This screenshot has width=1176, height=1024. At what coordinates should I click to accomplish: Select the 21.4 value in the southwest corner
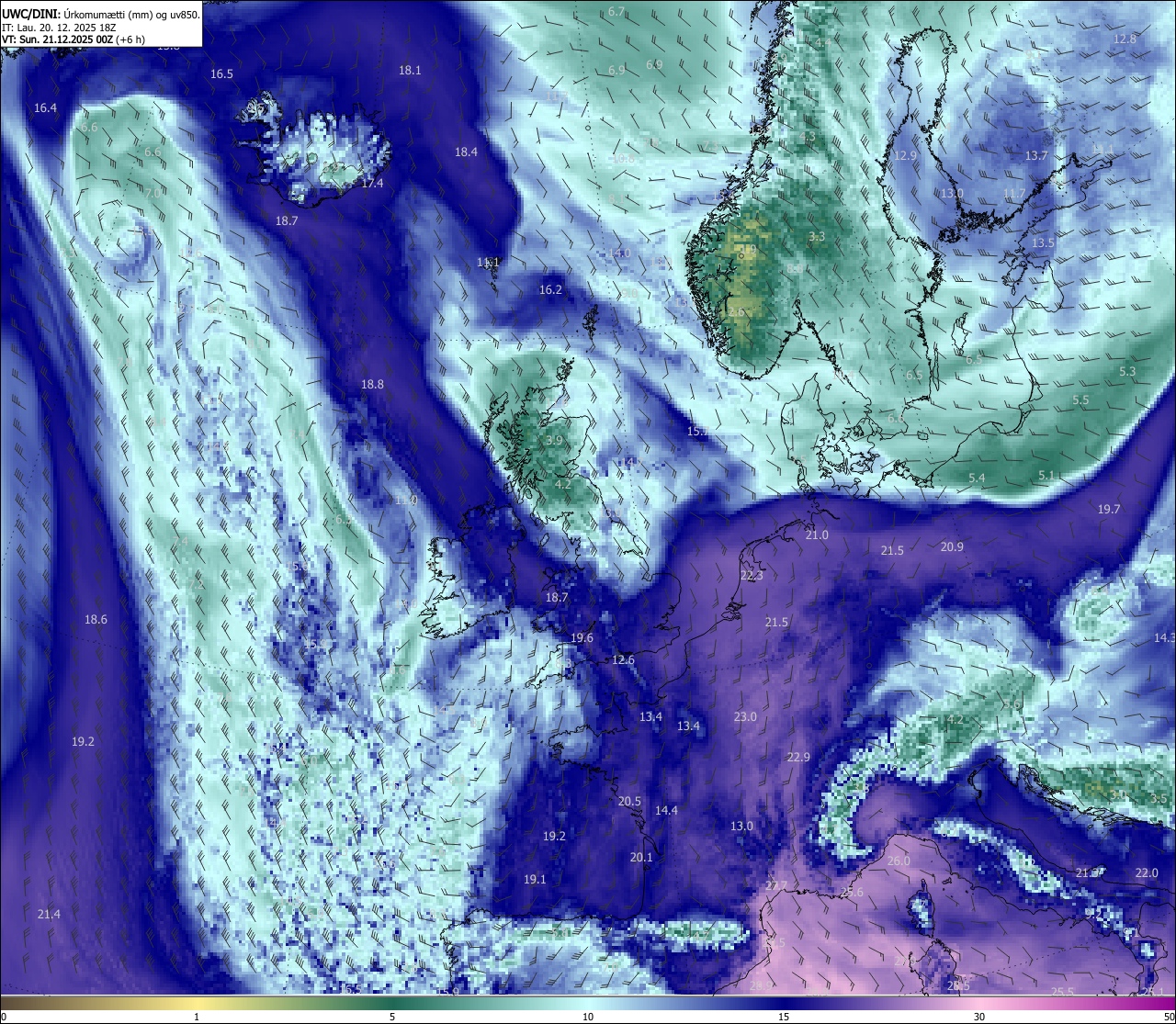point(49,915)
